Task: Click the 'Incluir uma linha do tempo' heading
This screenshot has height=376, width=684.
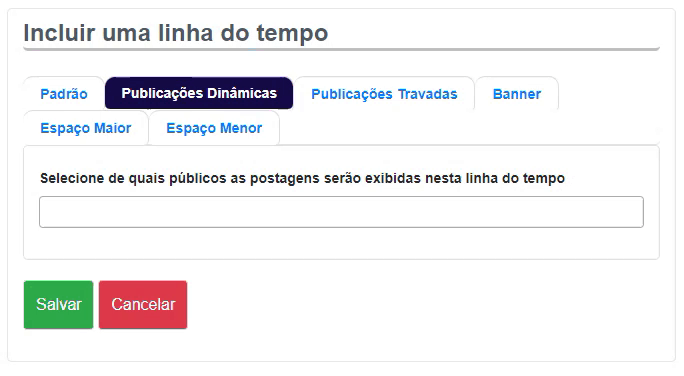Action: point(175,33)
